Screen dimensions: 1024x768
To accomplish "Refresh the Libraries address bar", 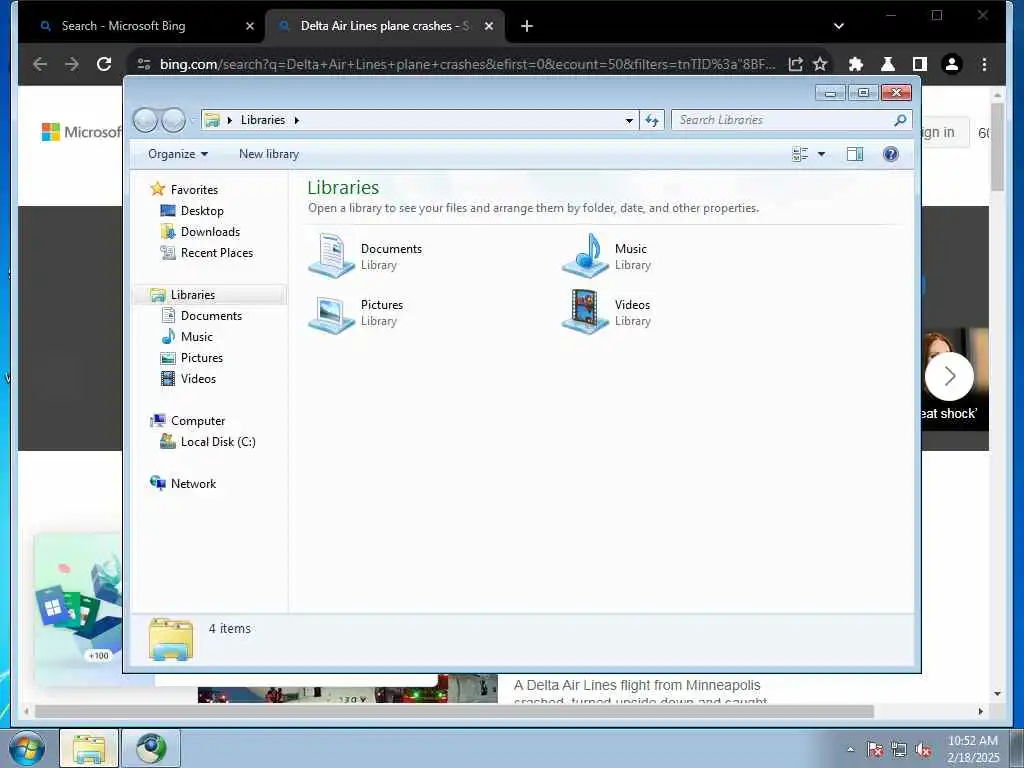I will point(652,120).
